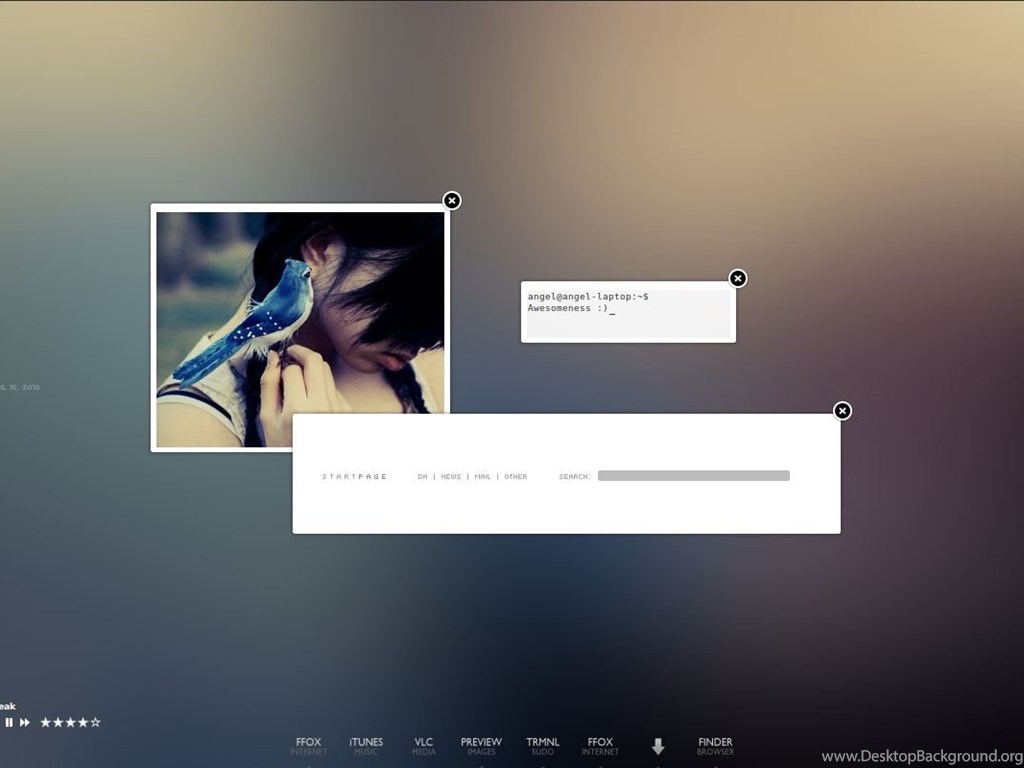Image resolution: width=1024 pixels, height=768 pixels.
Task: Skip forward to the next track
Action: (x=25, y=722)
